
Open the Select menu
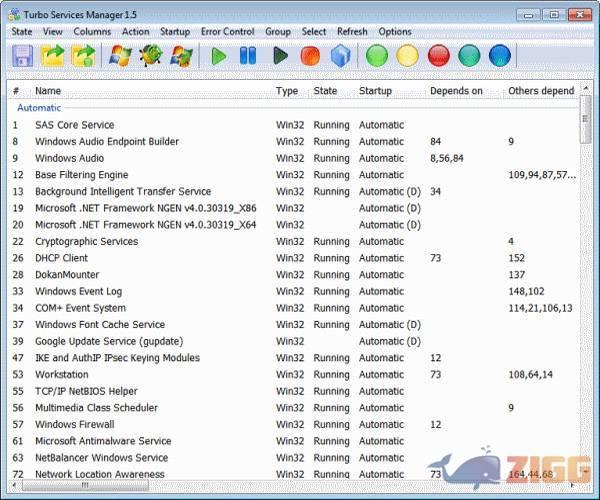coord(314,32)
